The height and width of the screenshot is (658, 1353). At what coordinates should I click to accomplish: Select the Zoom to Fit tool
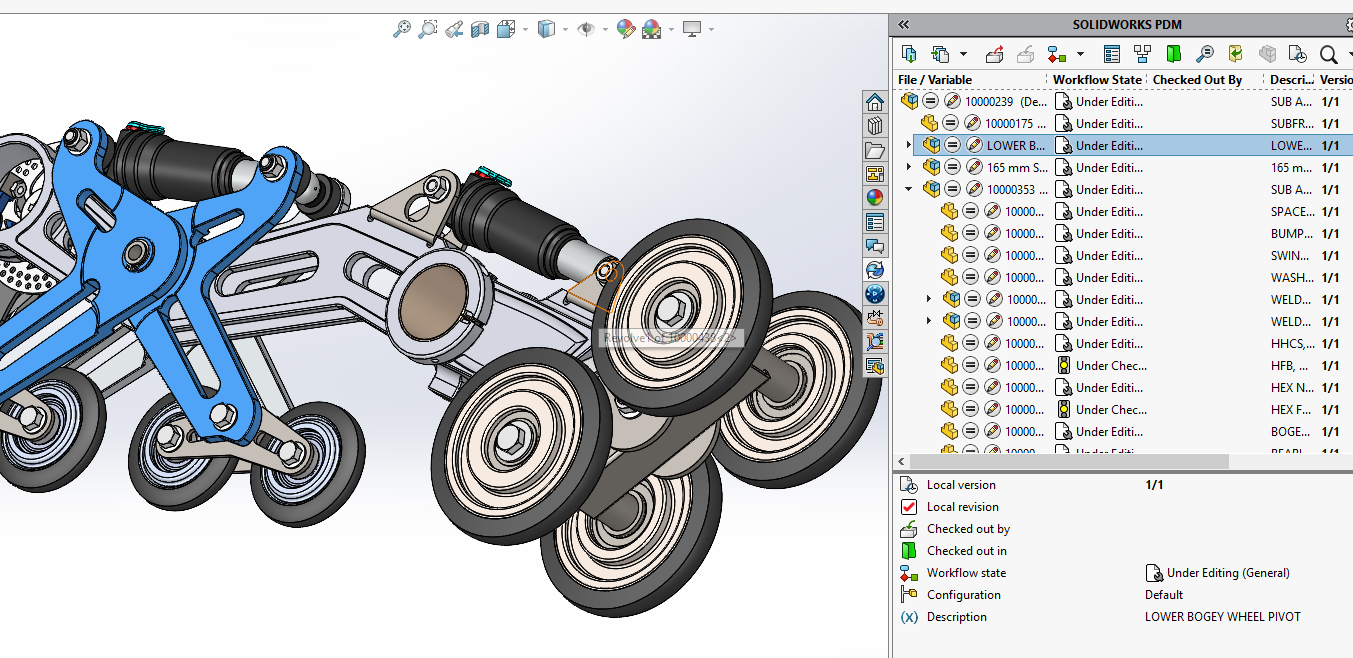(402, 28)
